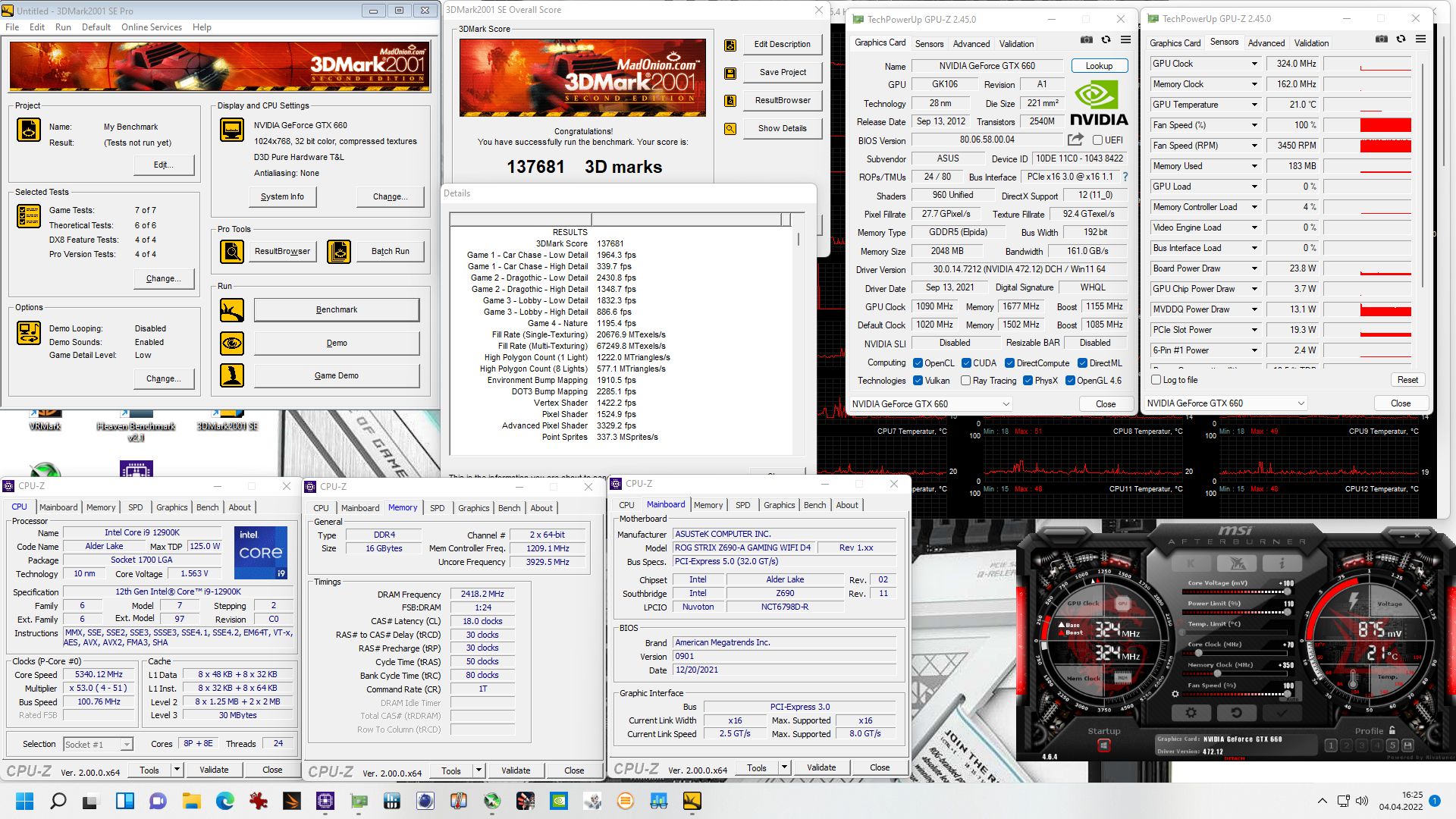
Task: Click the Selected Tests checklist icon
Action: pos(29,216)
